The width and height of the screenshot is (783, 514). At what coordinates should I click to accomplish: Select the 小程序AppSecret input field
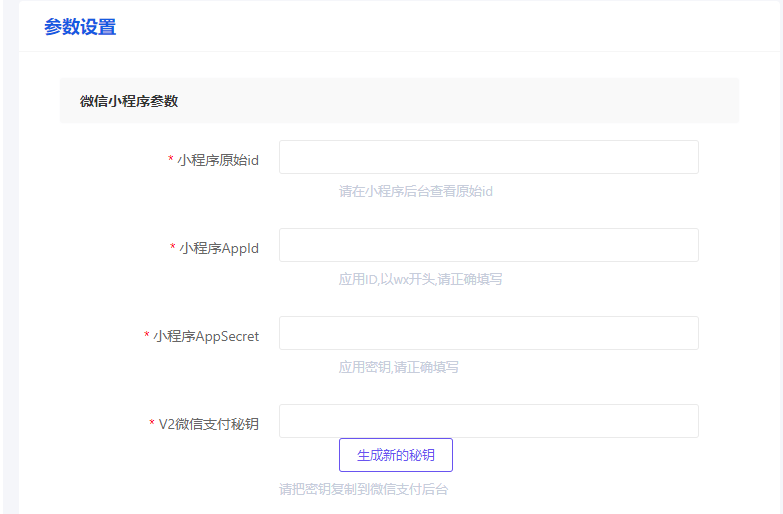[x=488, y=334]
